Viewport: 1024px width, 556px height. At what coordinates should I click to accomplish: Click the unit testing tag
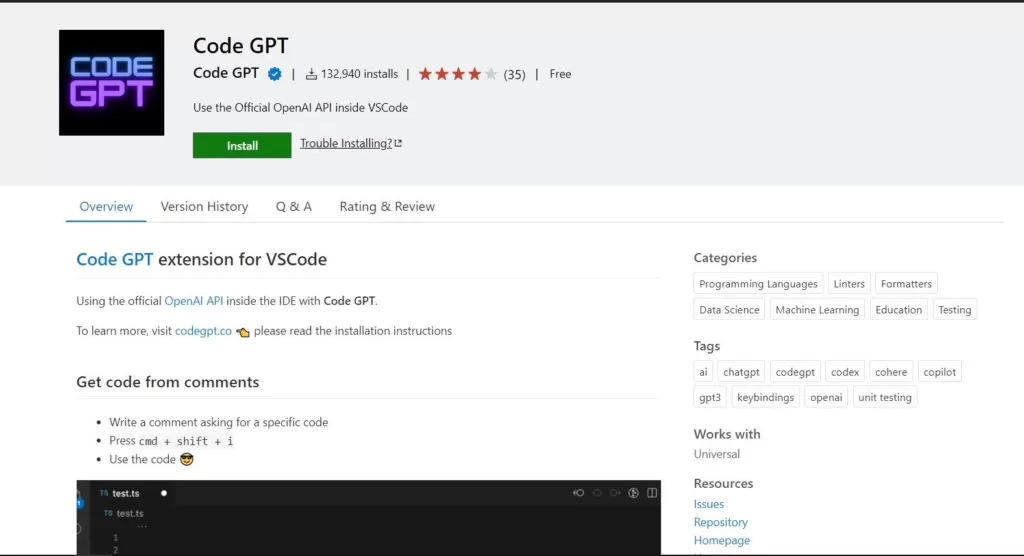(x=885, y=397)
